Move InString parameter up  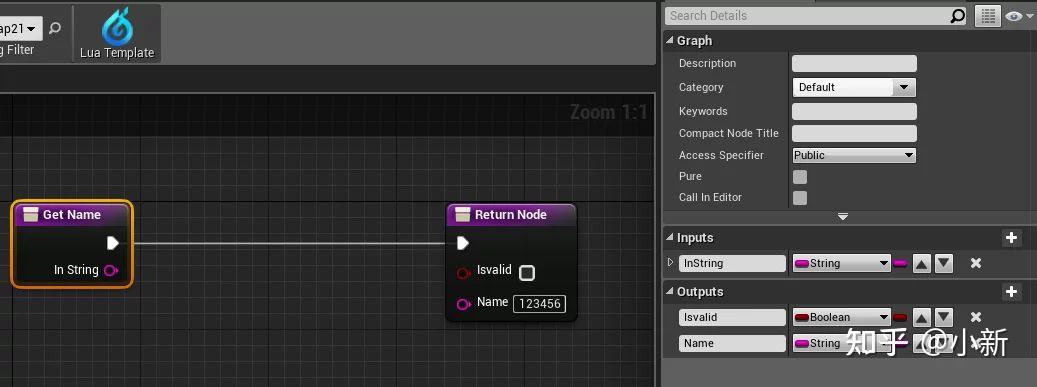922,264
